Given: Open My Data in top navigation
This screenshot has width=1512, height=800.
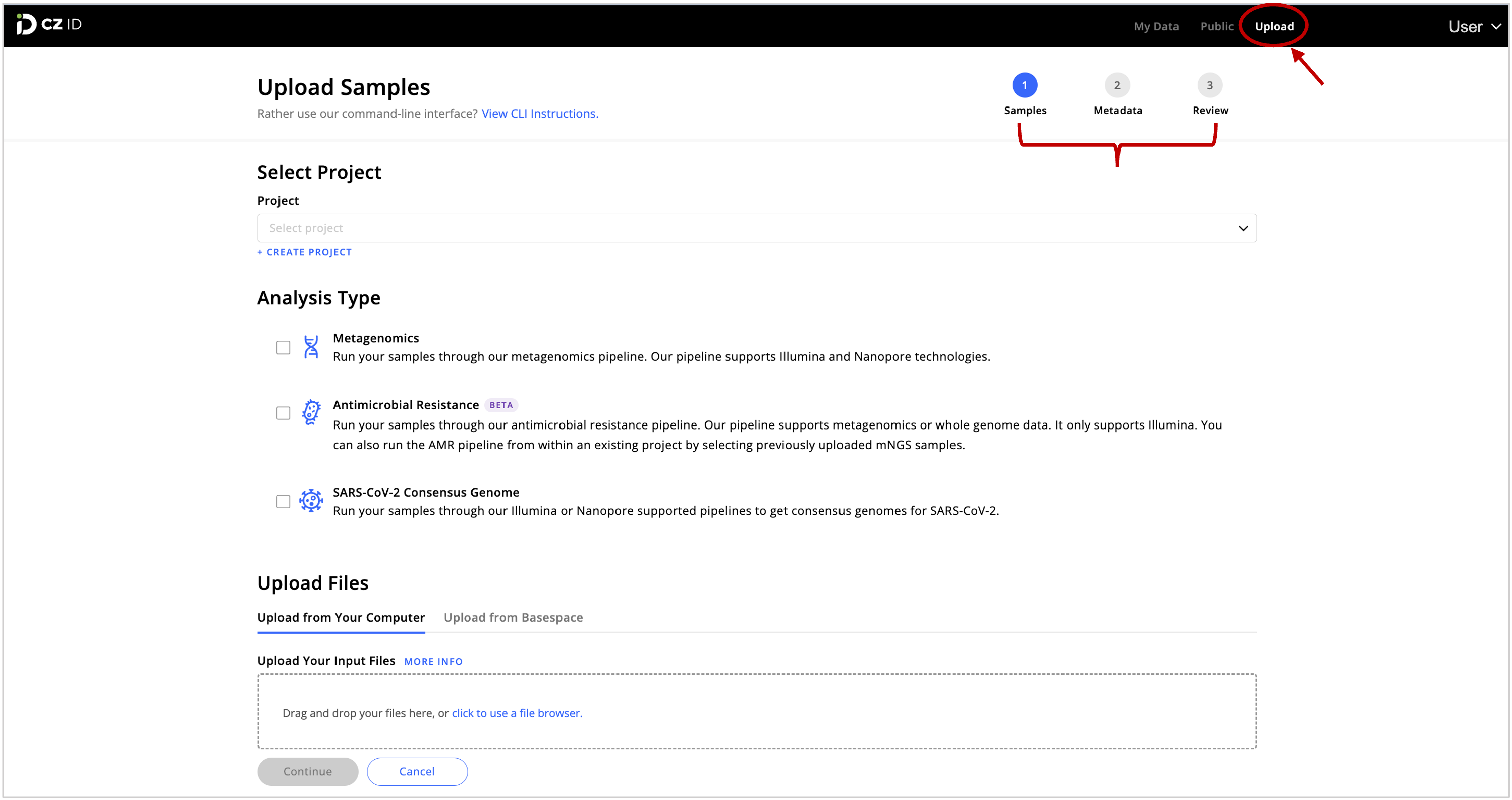Looking at the screenshot, I should pos(1156,26).
